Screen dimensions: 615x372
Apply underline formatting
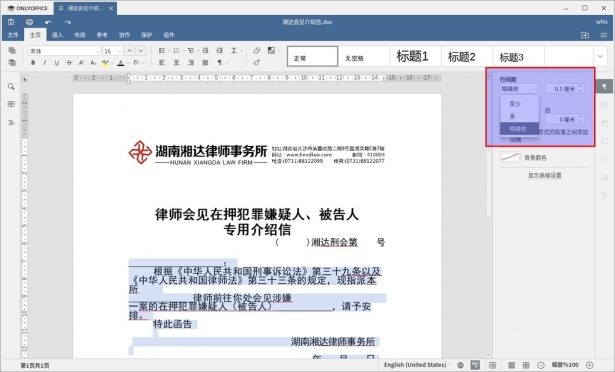tap(57, 62)
